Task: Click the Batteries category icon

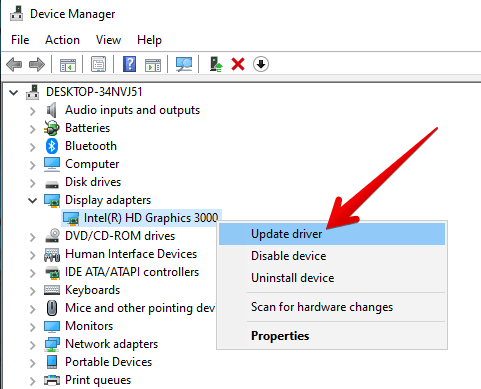Action: (x=52, y=128)
